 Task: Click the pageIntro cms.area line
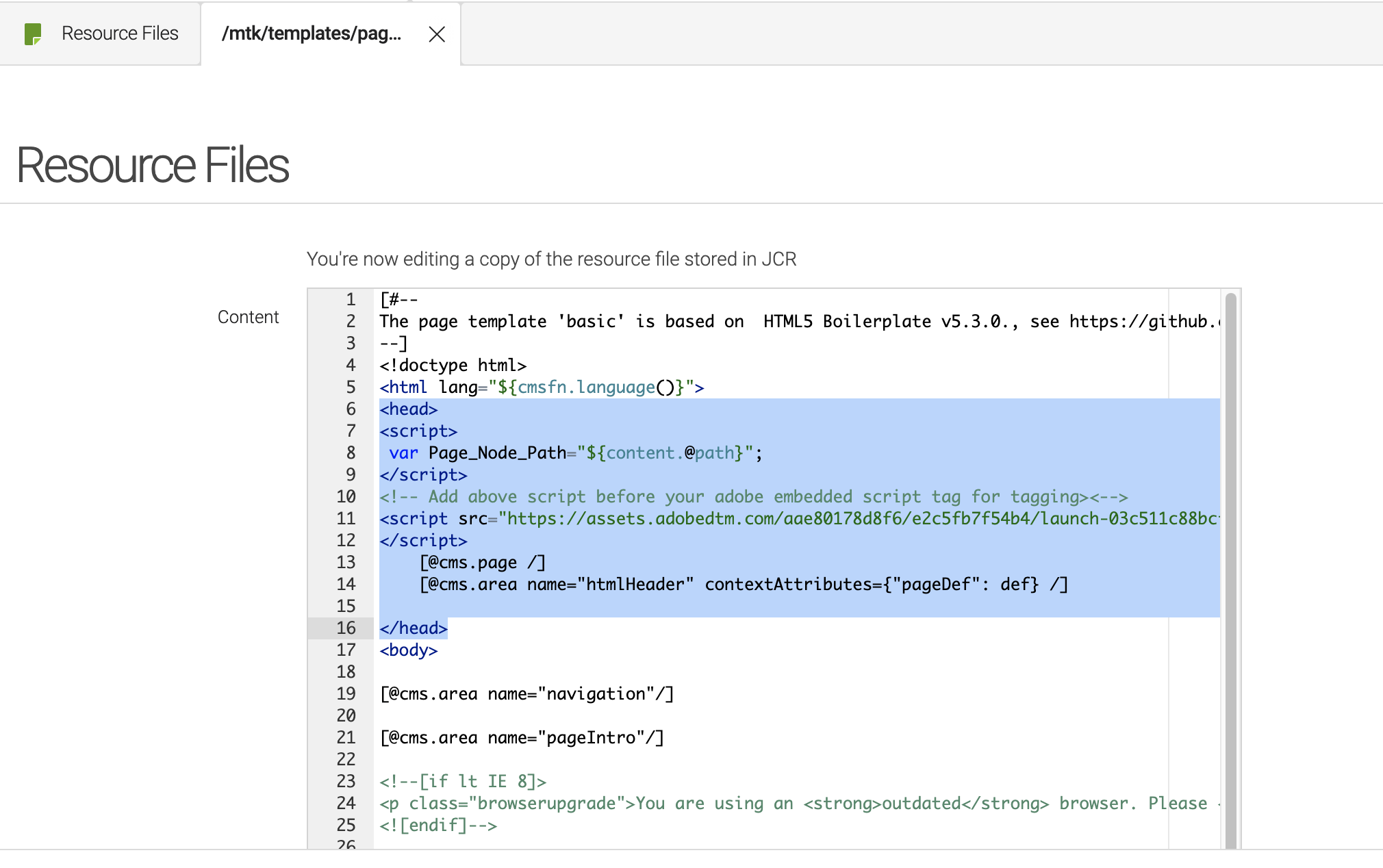click(x=522, y=737)
